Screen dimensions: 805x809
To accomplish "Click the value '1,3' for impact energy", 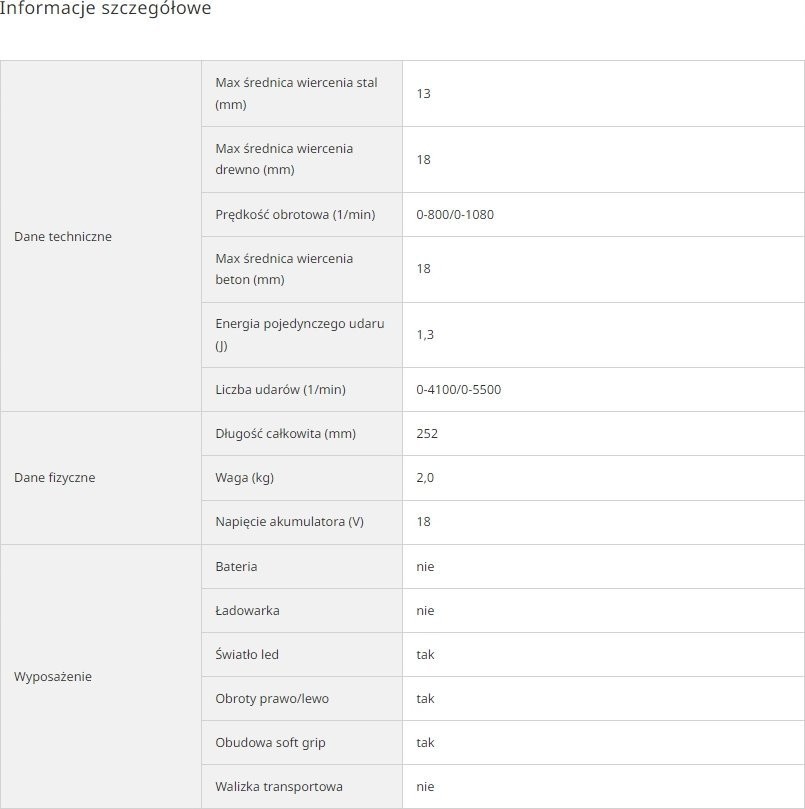I will tap(425, 335).
